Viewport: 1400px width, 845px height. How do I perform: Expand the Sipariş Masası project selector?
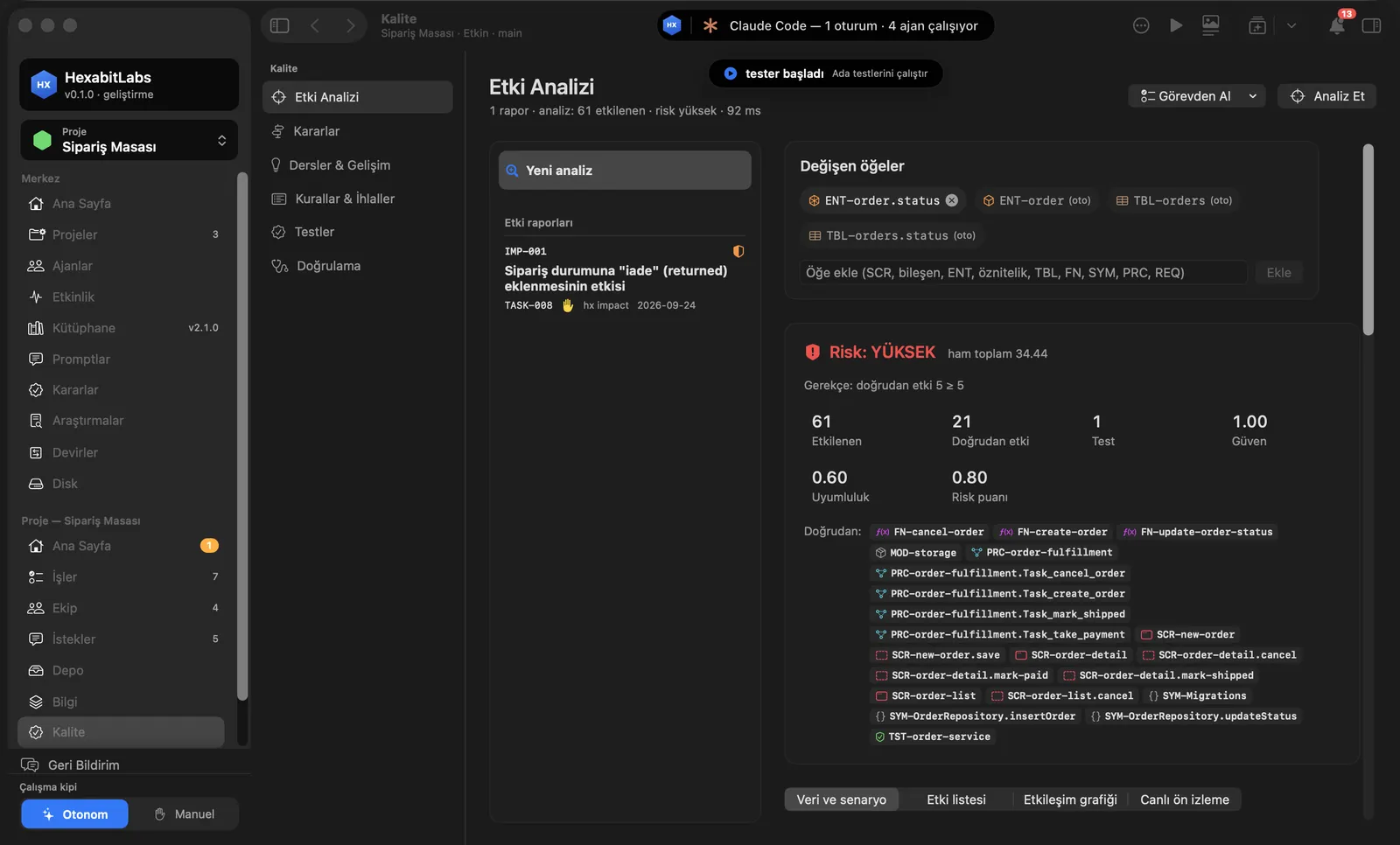(x=129, y=140)
